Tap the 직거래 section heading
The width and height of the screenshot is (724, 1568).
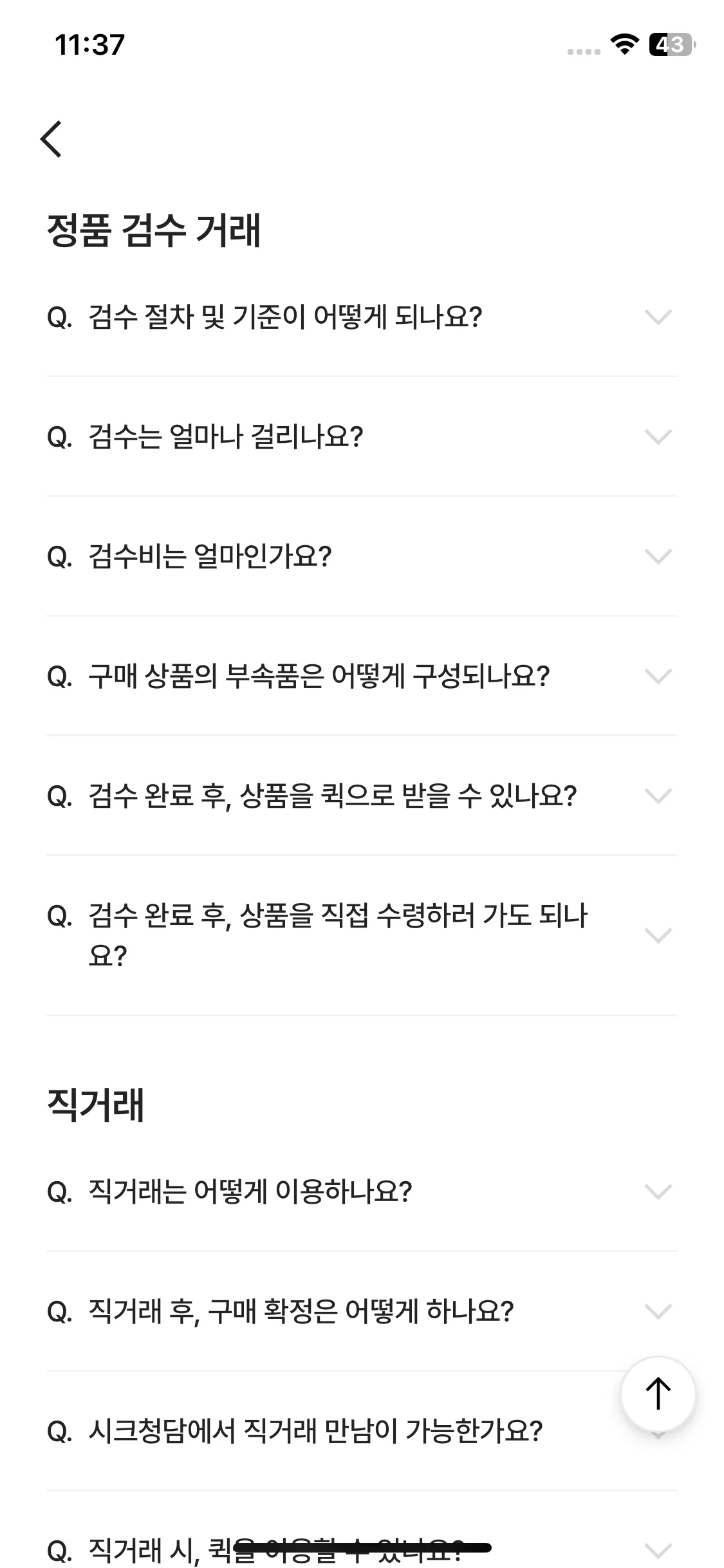[96, 1105]
